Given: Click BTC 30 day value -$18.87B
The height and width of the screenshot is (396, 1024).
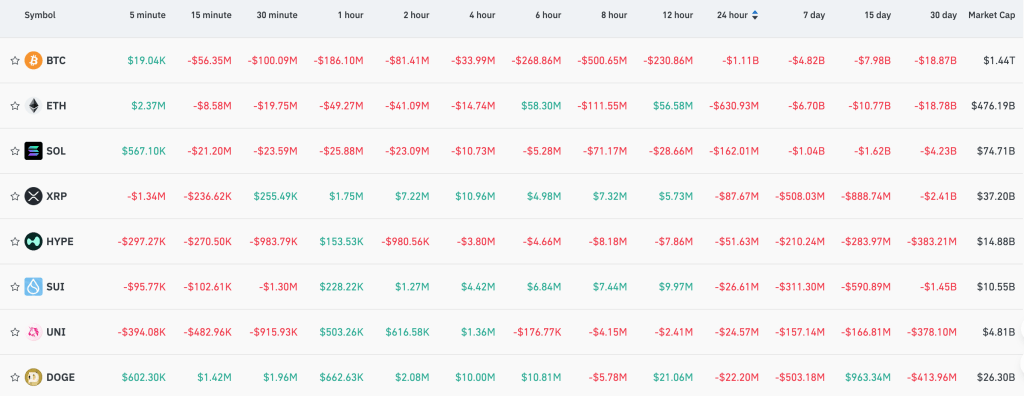Looking at the screenshot, I should (931, 60).
